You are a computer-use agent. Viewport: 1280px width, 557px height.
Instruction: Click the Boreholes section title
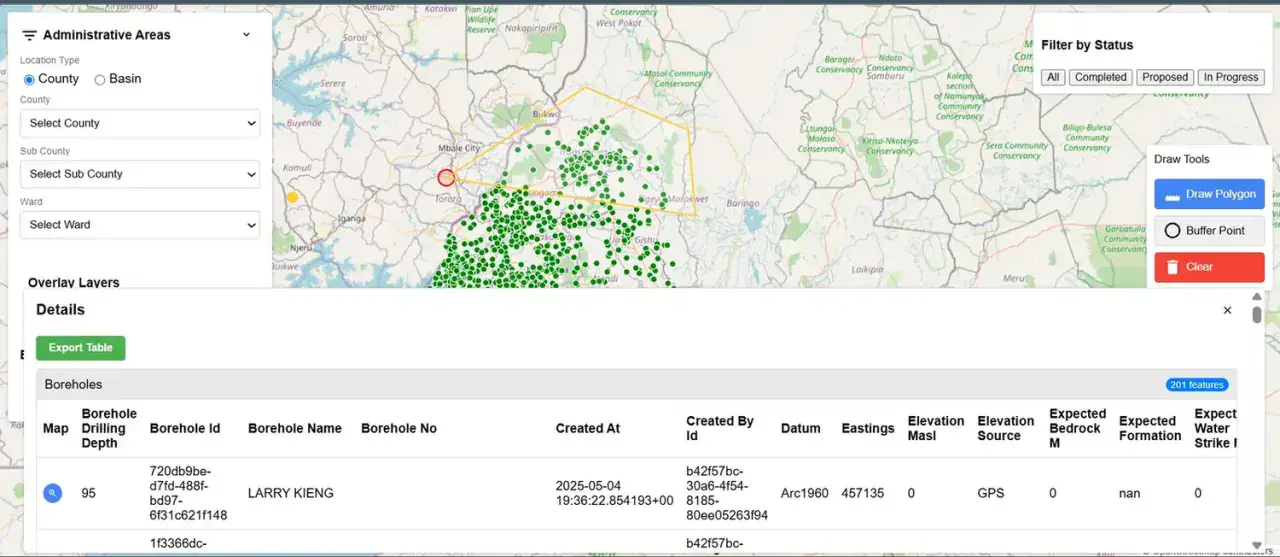(73, 384)
